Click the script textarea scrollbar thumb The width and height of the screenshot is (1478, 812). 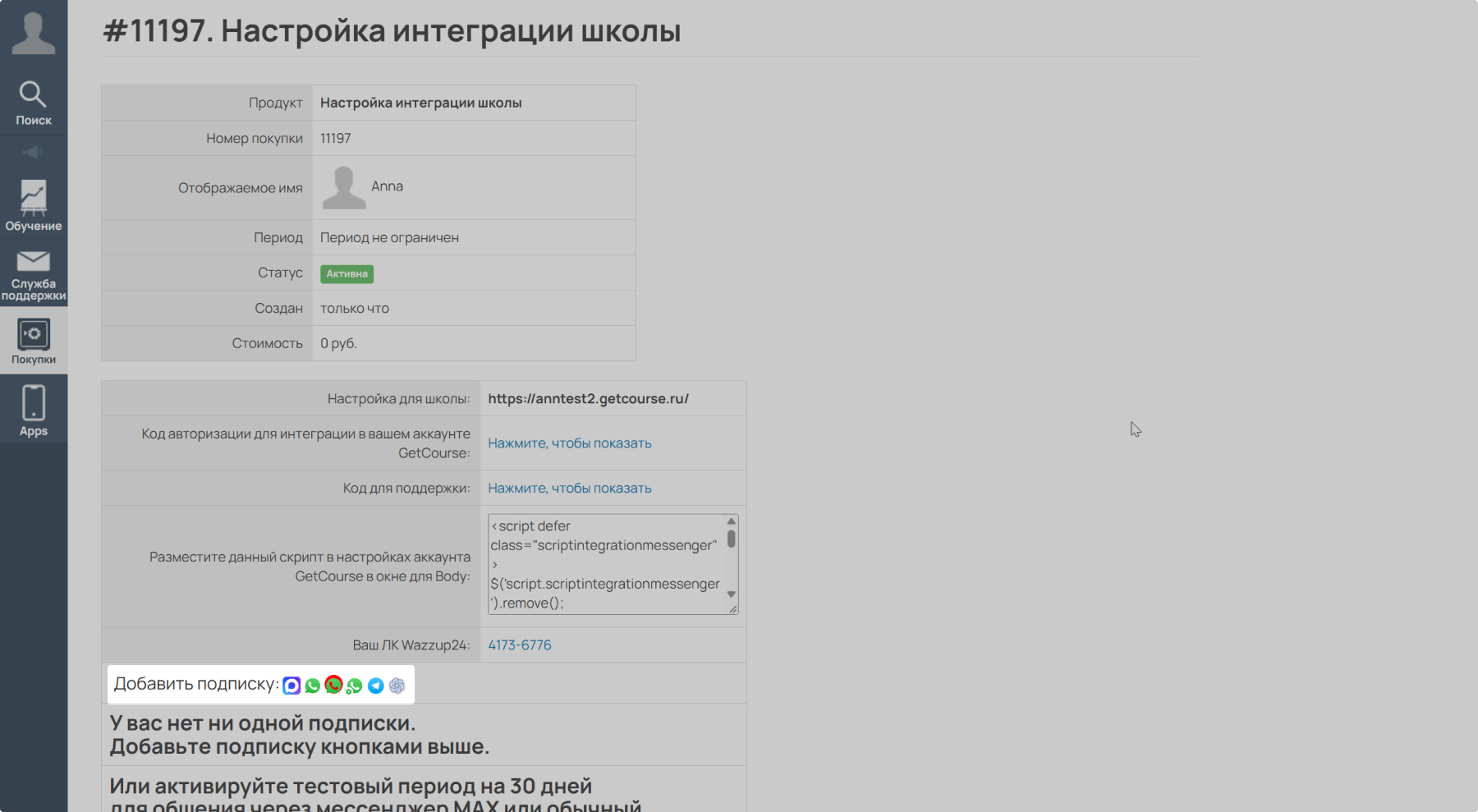[x=731, y=539]
